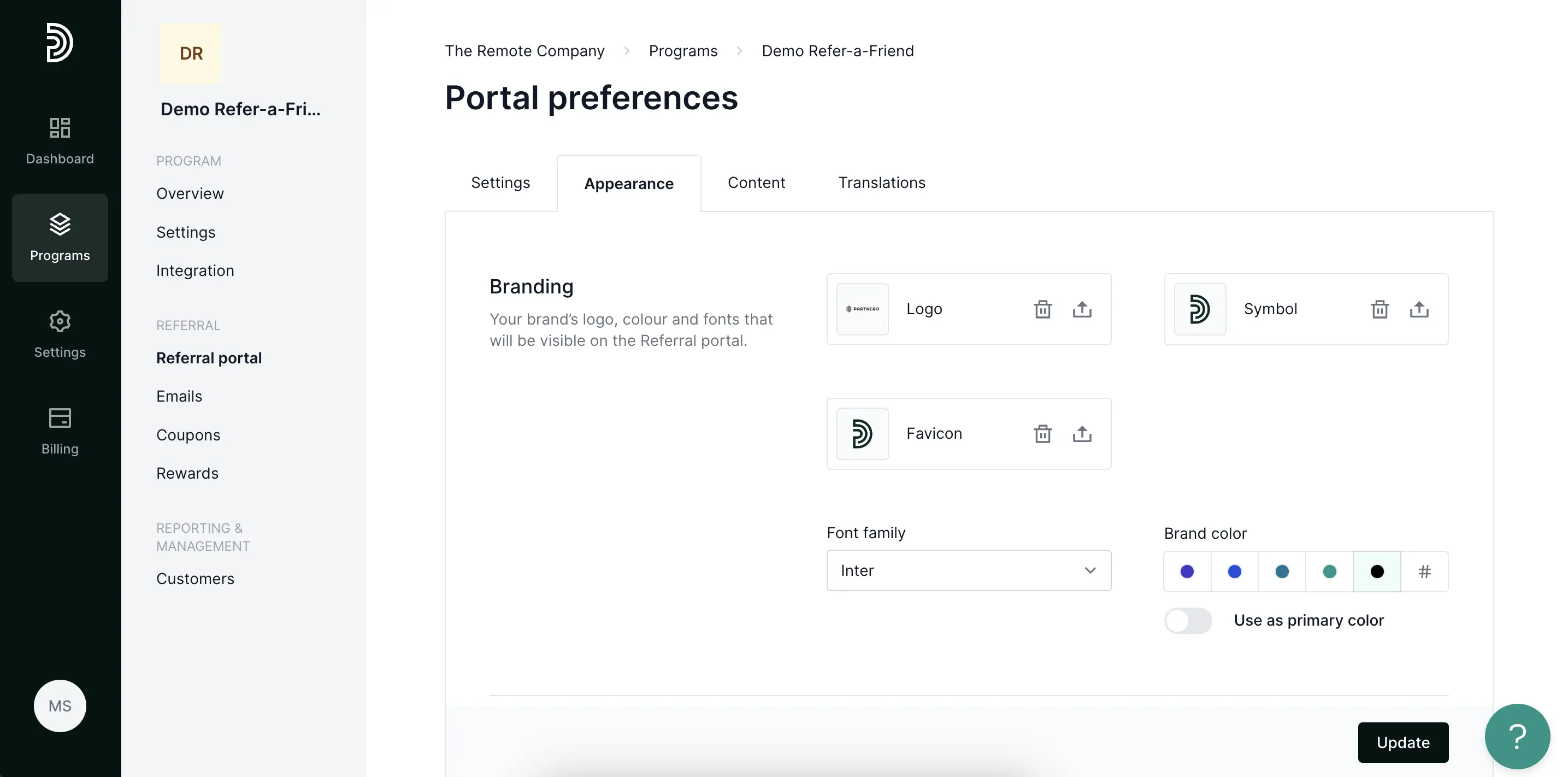
Task: Toggle Use as primary color switch
Action: (1188, 621)
